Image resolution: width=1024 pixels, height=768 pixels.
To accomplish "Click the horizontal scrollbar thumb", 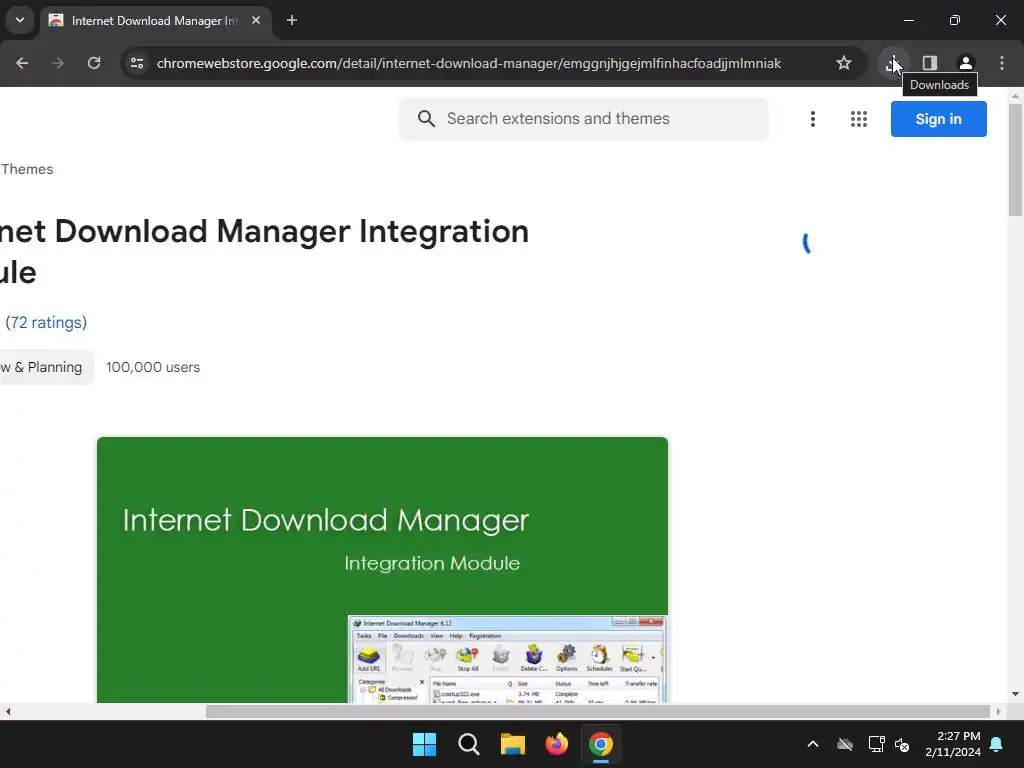I will (x=598, y=711).
